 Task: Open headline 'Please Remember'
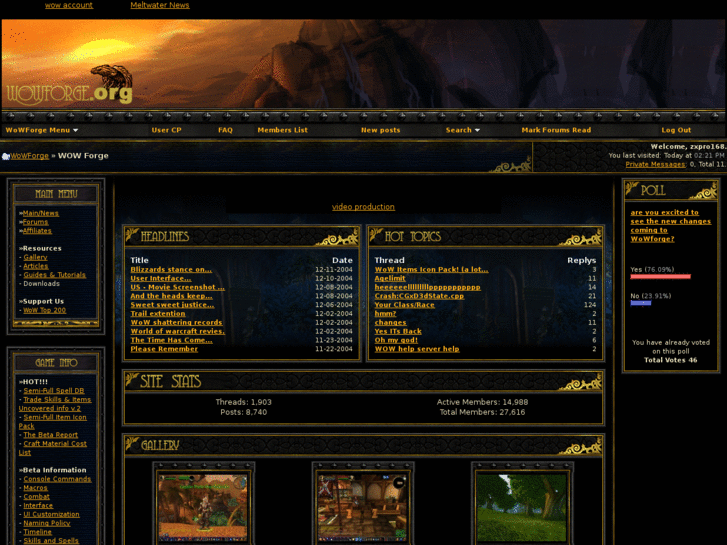(164, 349)
